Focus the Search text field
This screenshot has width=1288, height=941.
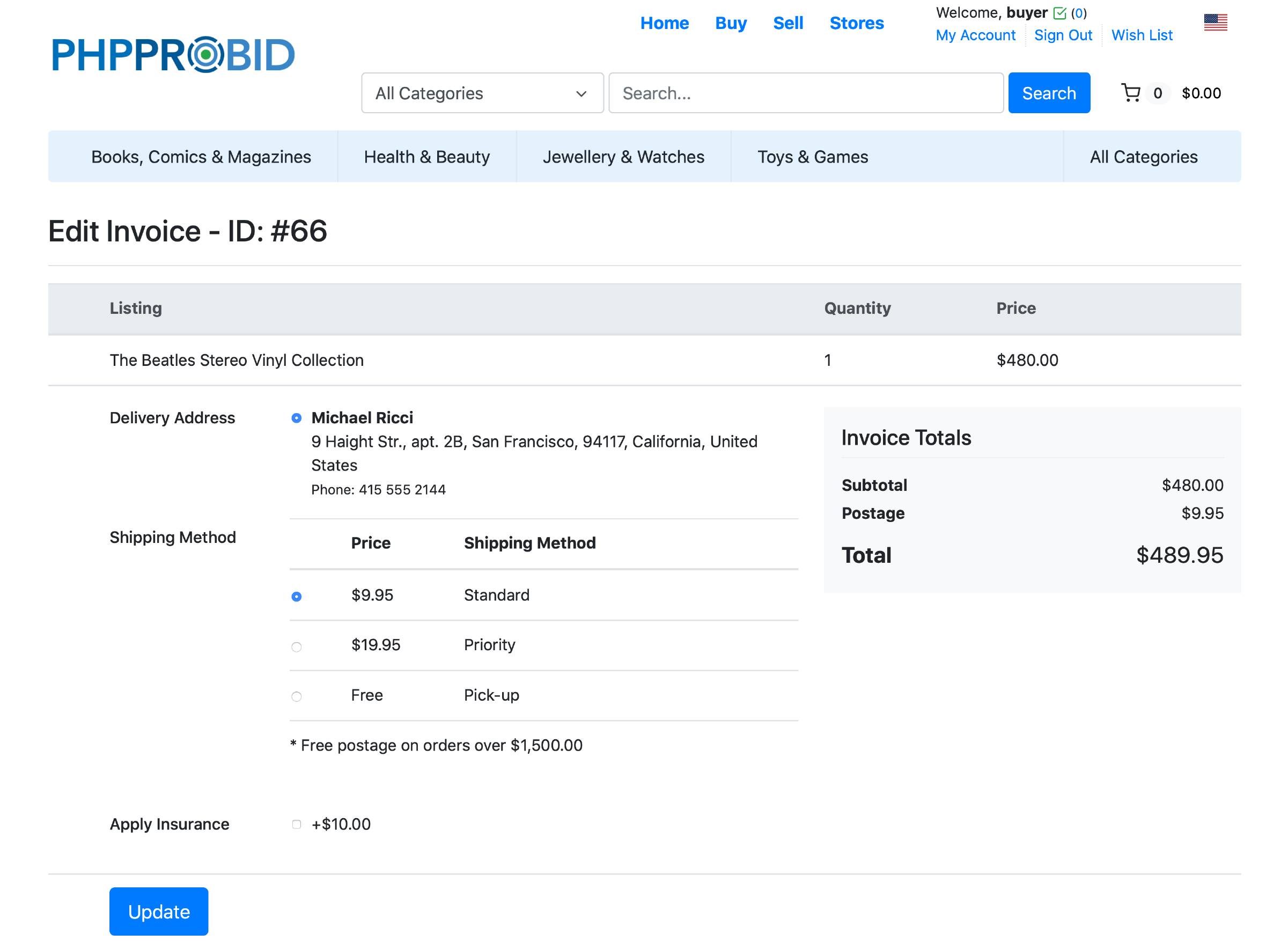(x=805, y=93)
